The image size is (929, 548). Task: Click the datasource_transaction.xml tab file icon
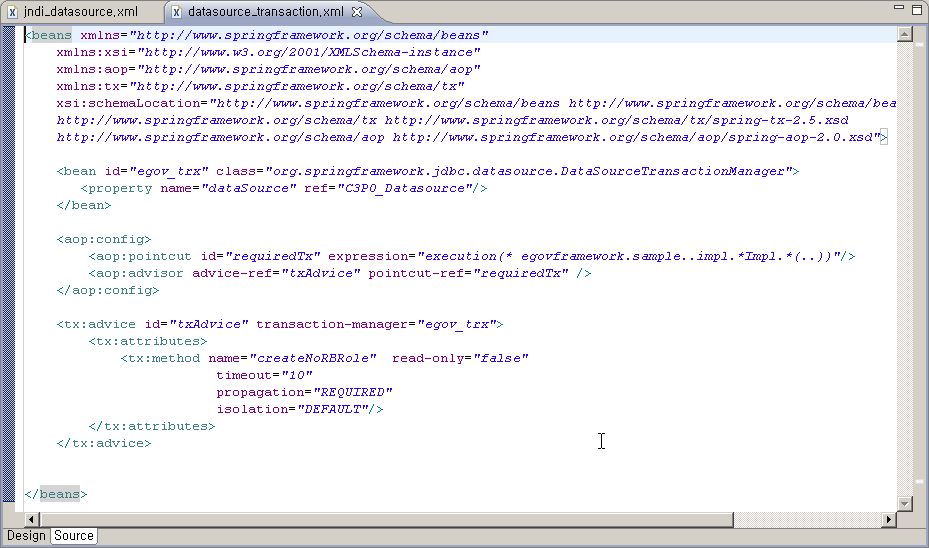(x=176, y=12)
